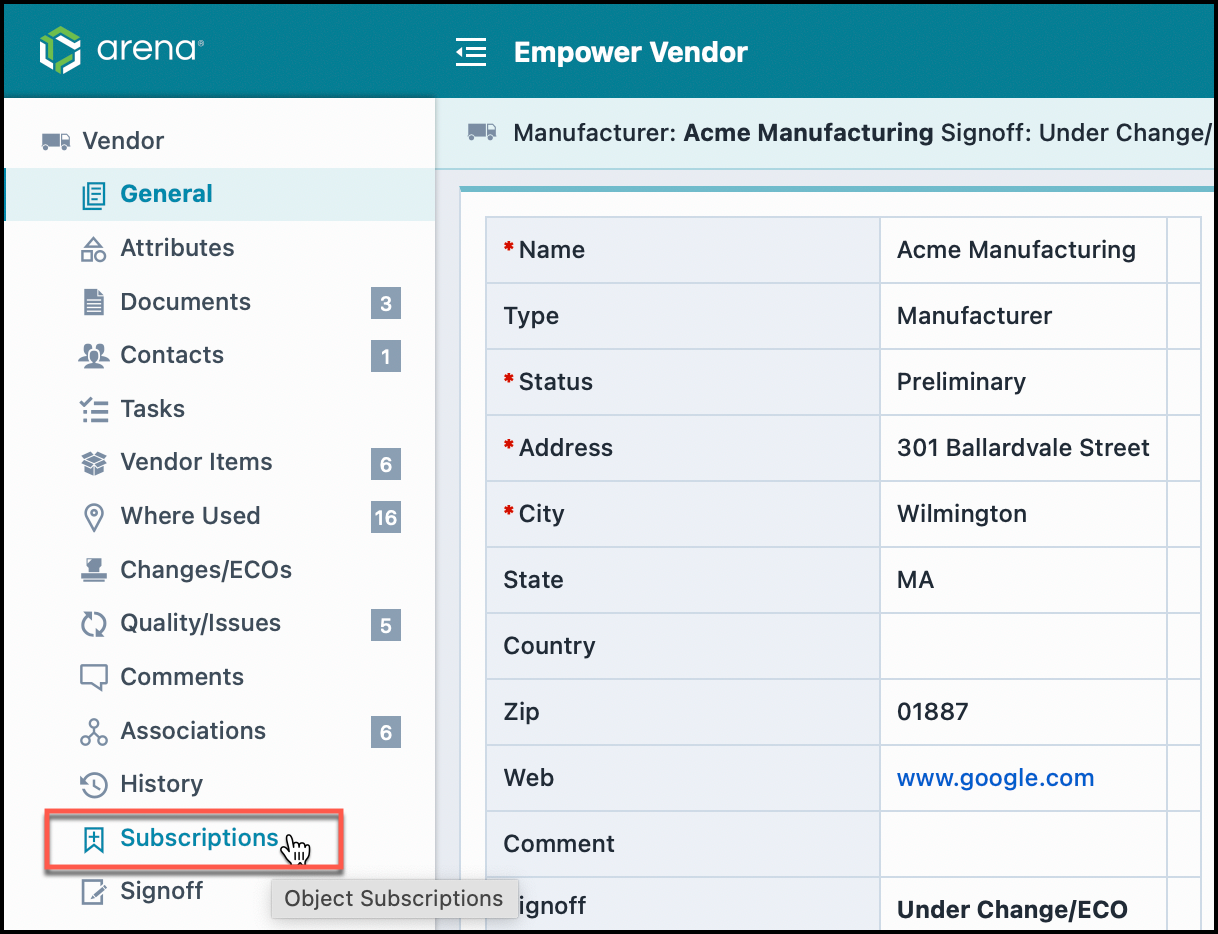Select the Vendor heading in the sidebar
Image resolution: width=1218 pixels, height=934 pixels.
click(x=123, y=141)
